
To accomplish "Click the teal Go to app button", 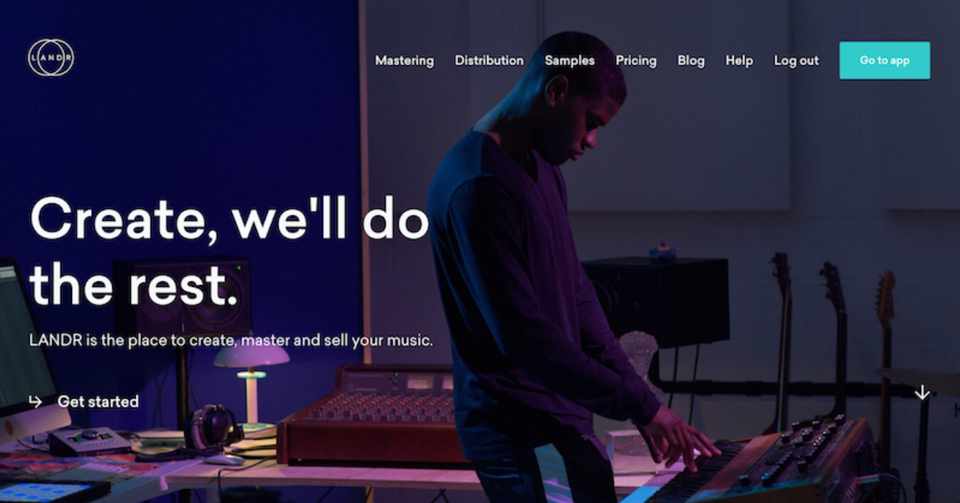I will [885, 60].
